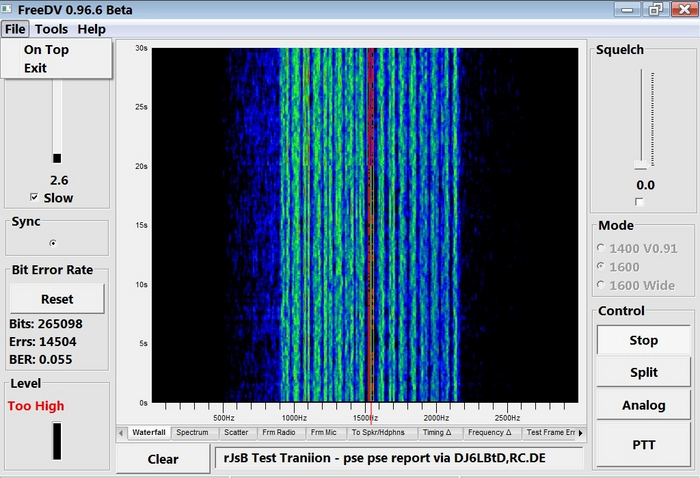Activate the PTT button
700x478 pixels.
tap(643, 445)
